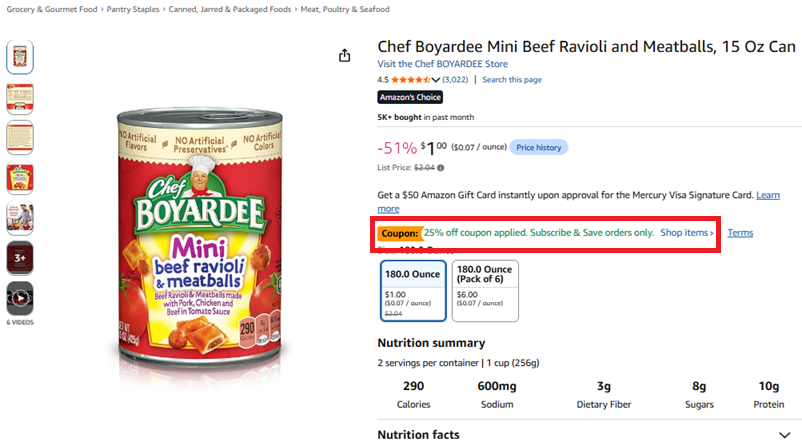The image size is (802, 446).
Task: Open coupon Terms link
Action: pos(740,233)
